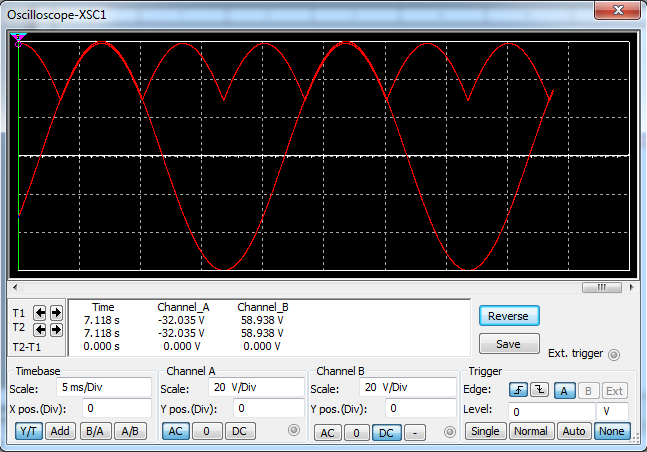Set Channel B coupling to 0
The image size is (647, 452).
point(357,433)
